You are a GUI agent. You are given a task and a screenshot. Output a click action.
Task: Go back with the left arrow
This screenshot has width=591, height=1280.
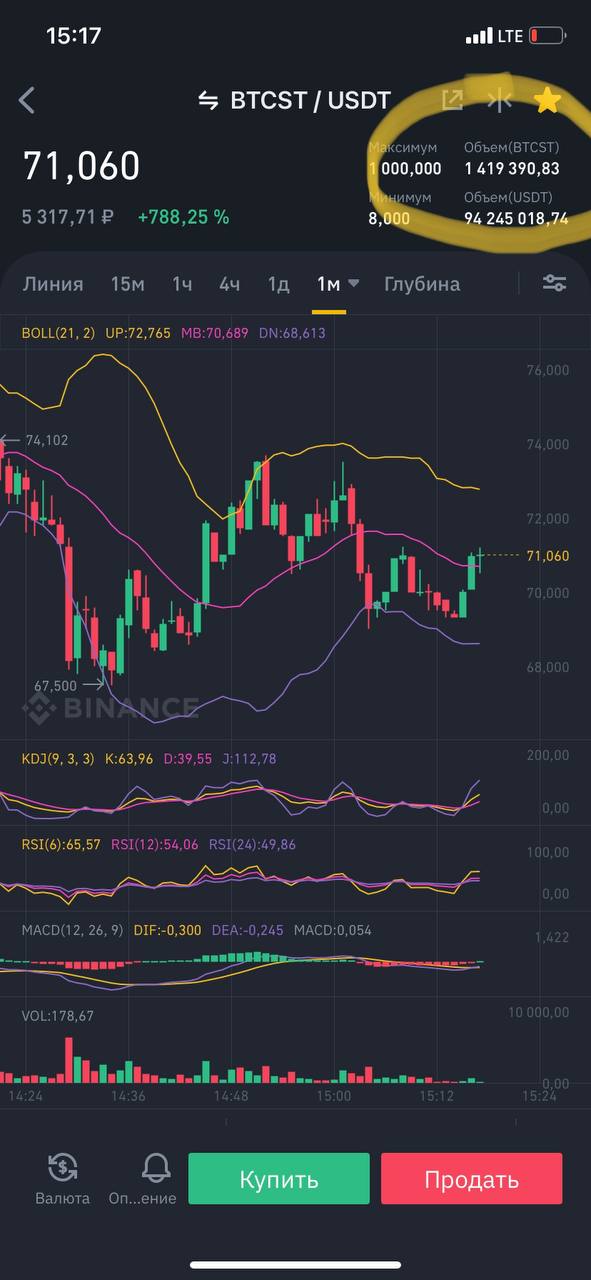coord(27,100)
